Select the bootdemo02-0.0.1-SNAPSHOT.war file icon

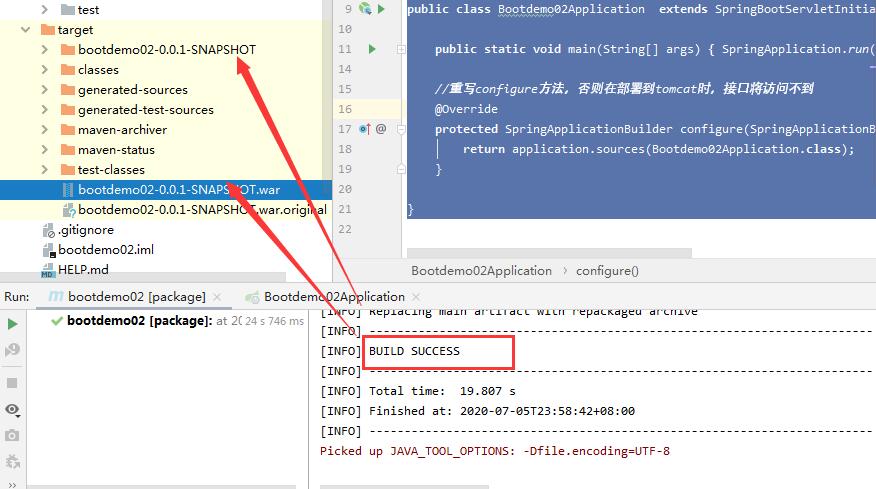tap(68, 190)
